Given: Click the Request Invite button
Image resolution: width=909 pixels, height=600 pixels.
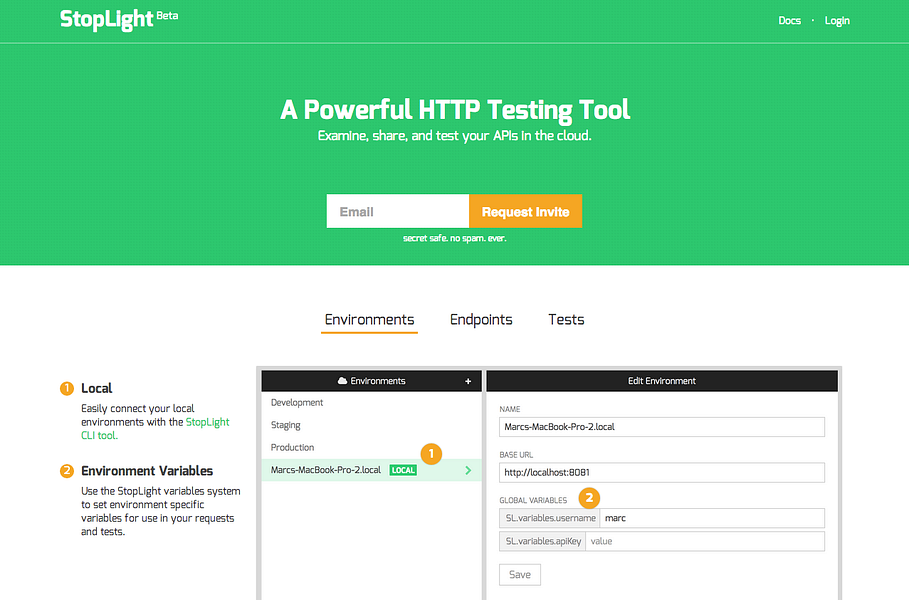Looking at the screenshot, I should click(x=525, y=211).
